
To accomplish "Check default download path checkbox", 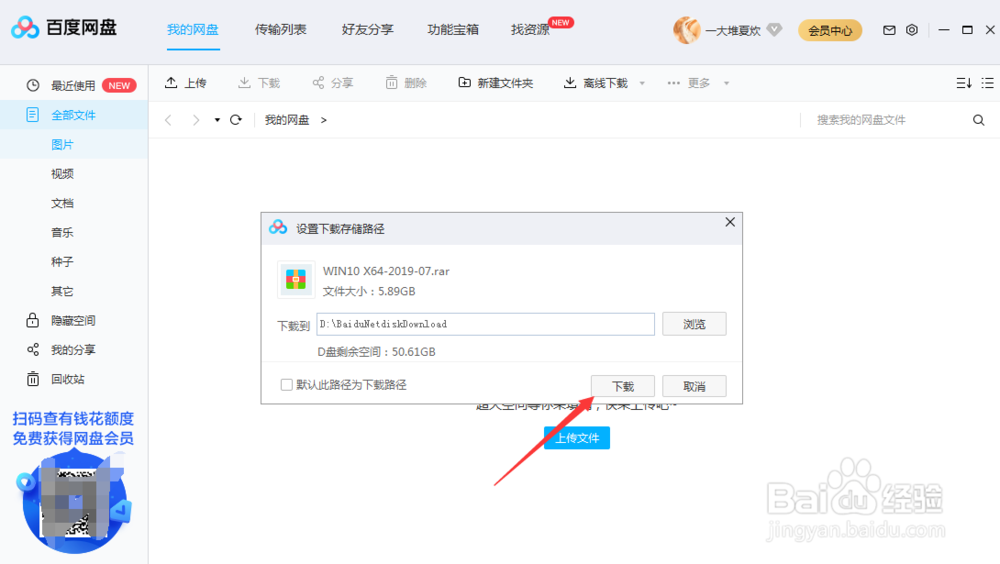I will point(286,385).
